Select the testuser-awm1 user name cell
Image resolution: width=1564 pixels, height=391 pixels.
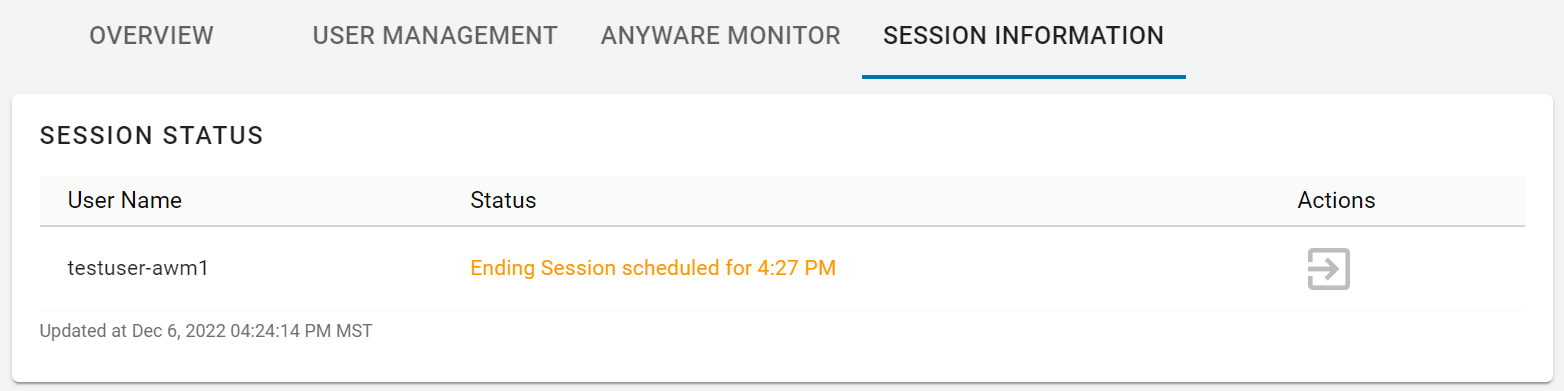pyautogui.click(x=138, y=268)
